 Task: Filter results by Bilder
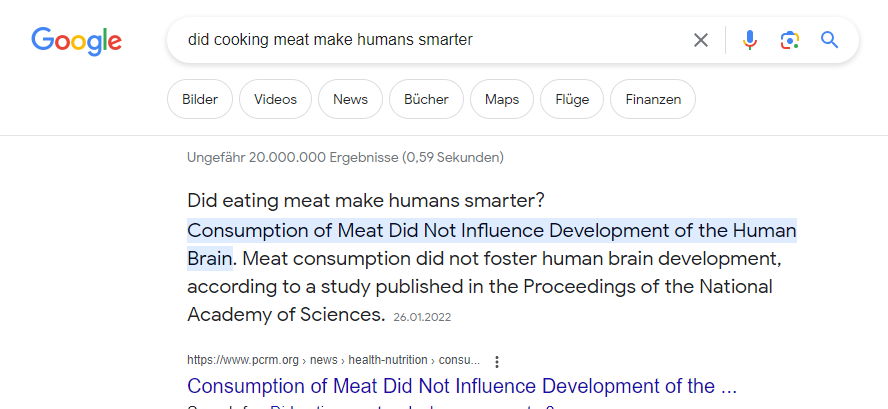(200, 99)
